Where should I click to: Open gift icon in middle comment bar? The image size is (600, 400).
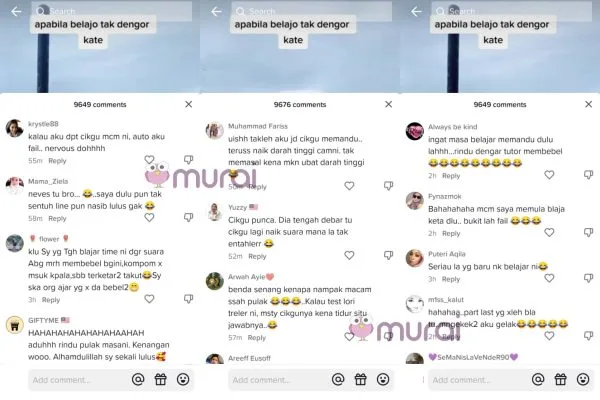(360, 379)
